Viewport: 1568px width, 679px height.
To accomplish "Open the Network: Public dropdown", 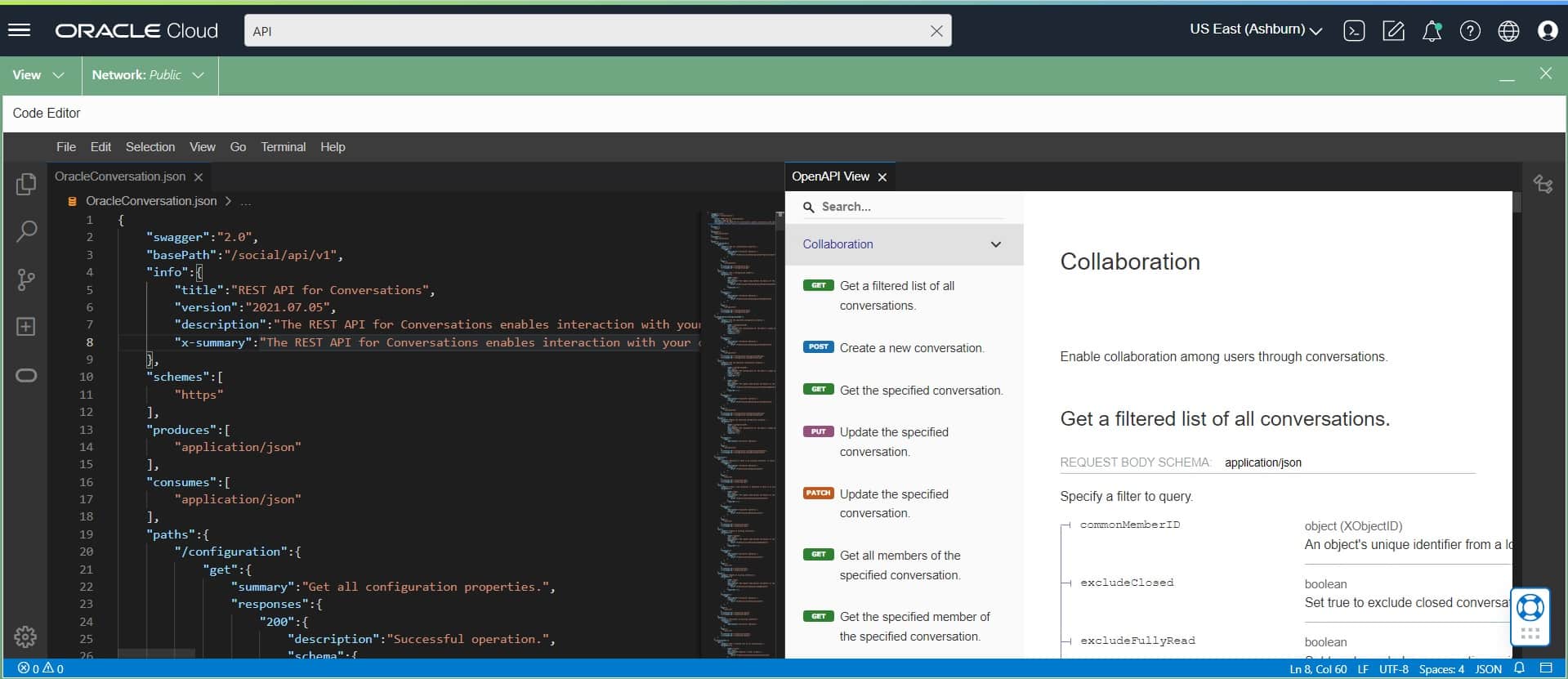I will click(x=148, y=75).
